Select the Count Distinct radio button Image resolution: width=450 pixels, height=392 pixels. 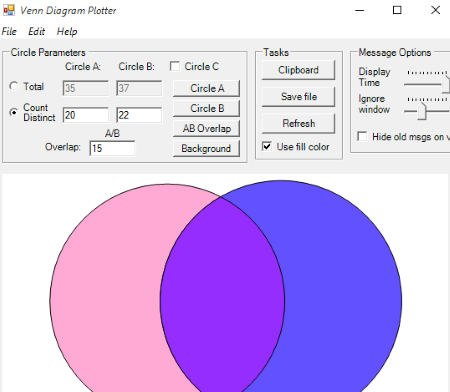(x=14, y=112)
